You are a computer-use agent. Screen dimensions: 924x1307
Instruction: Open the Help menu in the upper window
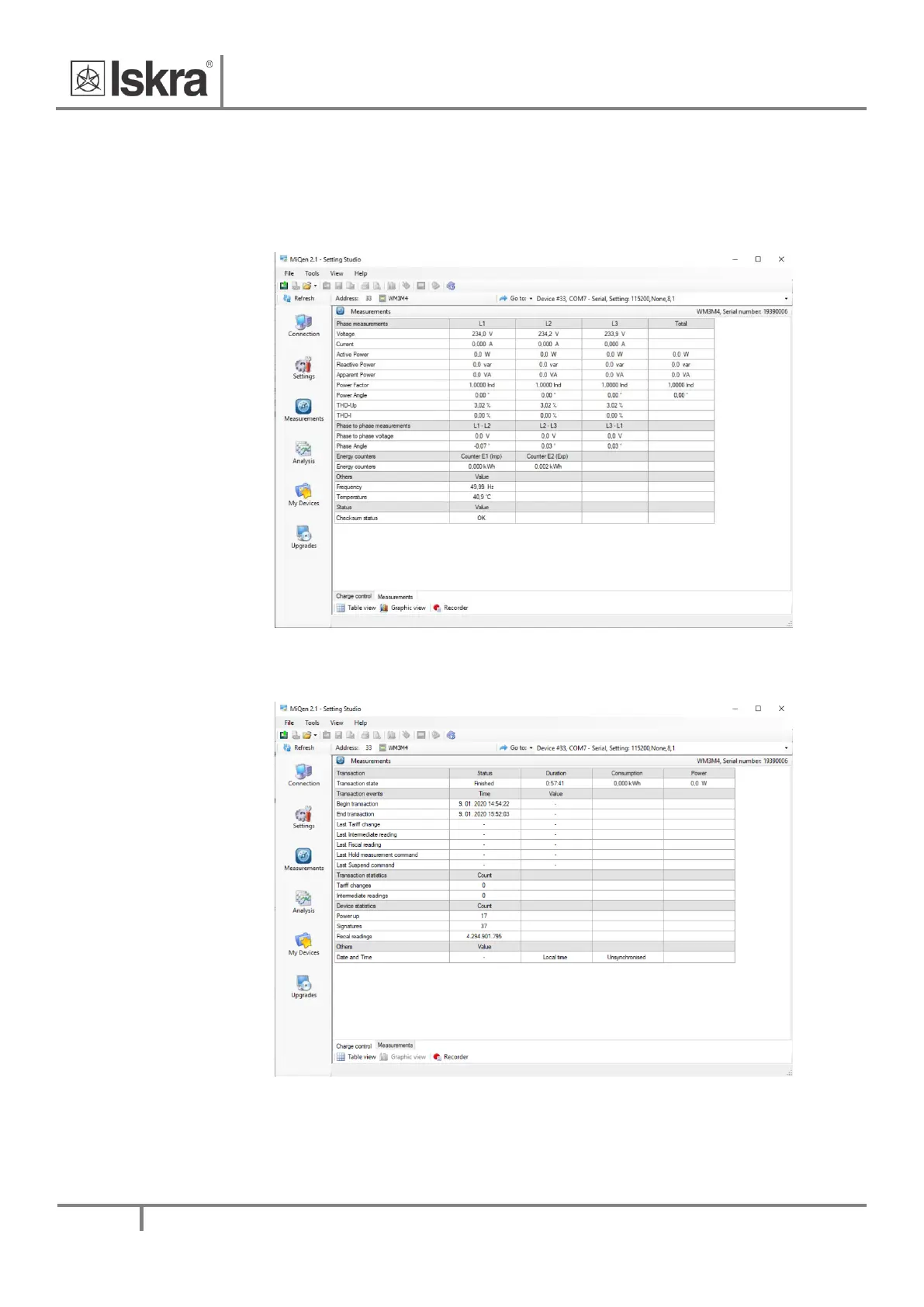pyautogui.click(x=361, y=273)
